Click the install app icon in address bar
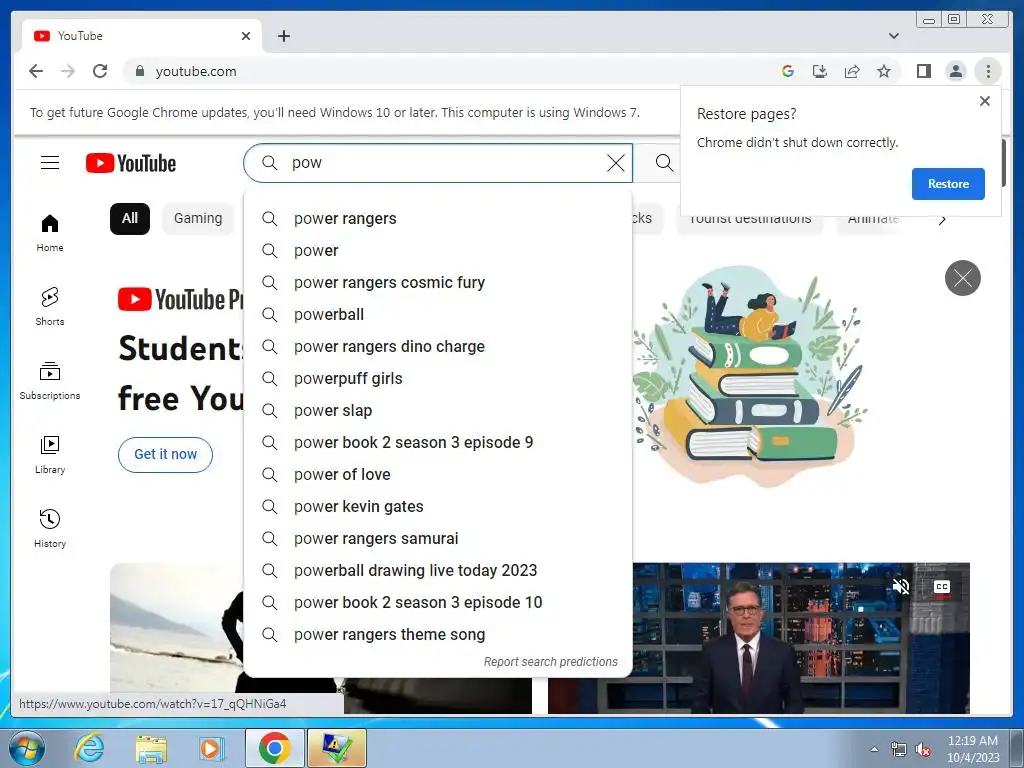 click(x=820, y=71)
